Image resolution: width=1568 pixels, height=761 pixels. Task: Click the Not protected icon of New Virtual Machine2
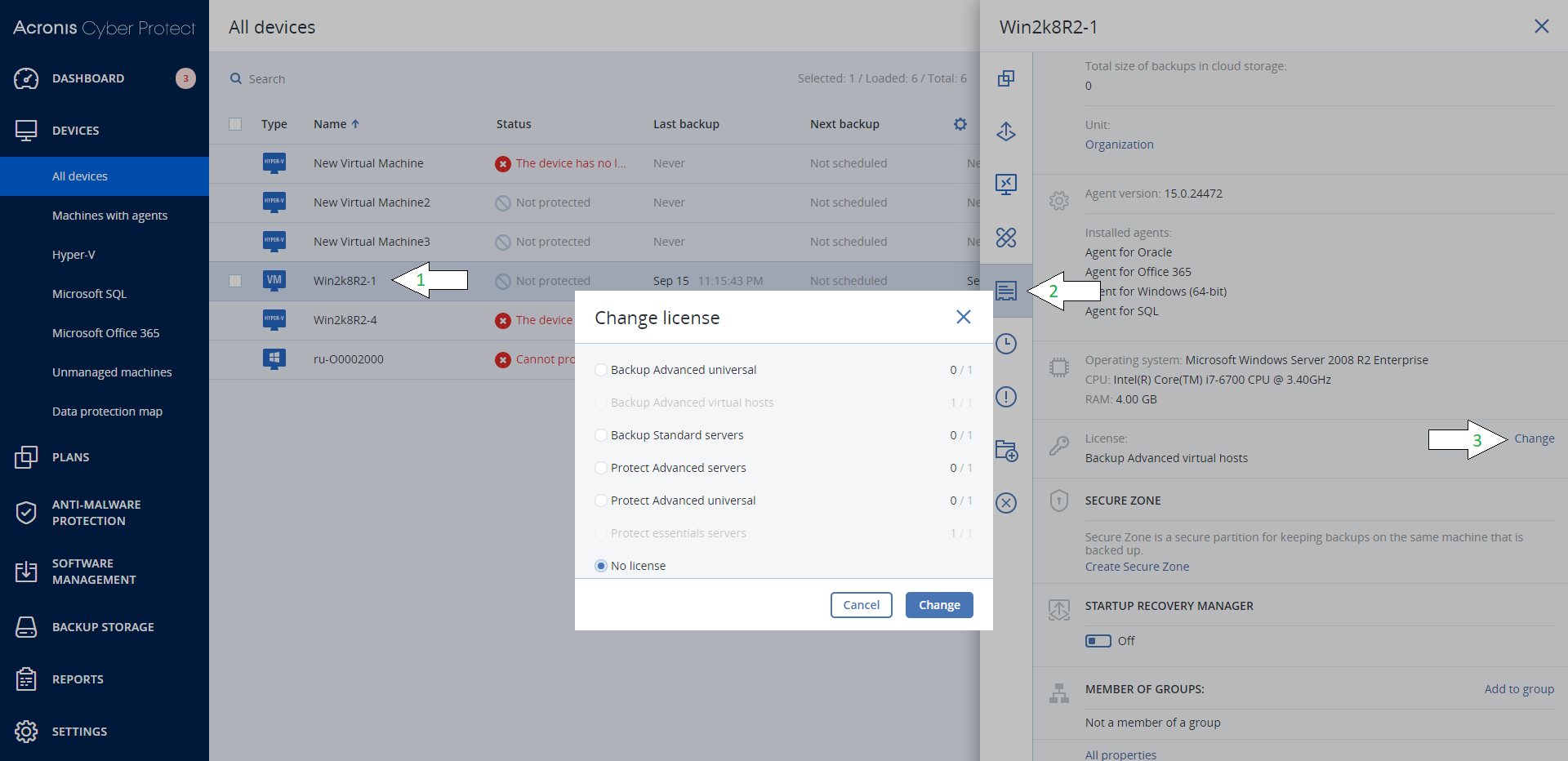click(x=503, y=203)
